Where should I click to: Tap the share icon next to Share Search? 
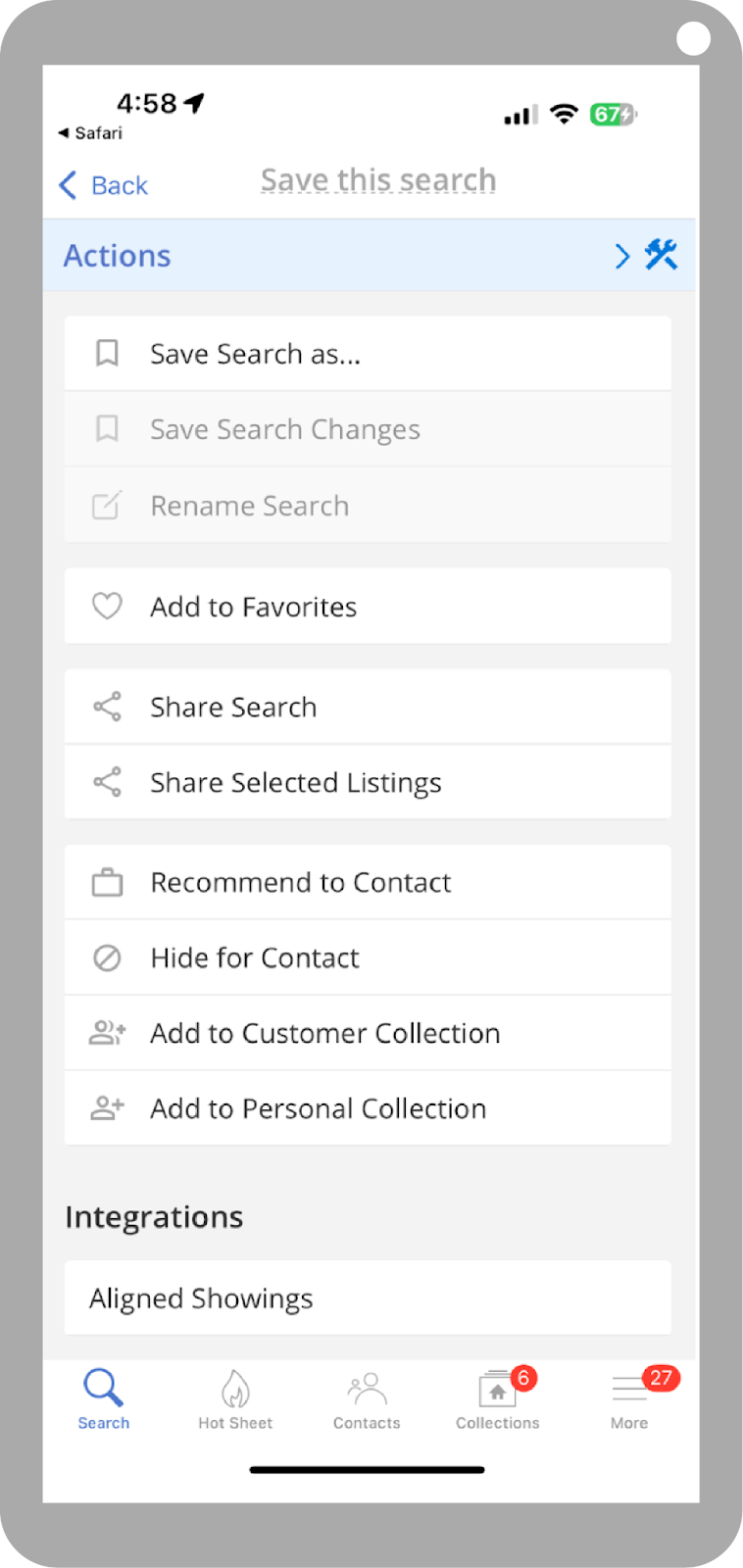click(x=107, y=707)
